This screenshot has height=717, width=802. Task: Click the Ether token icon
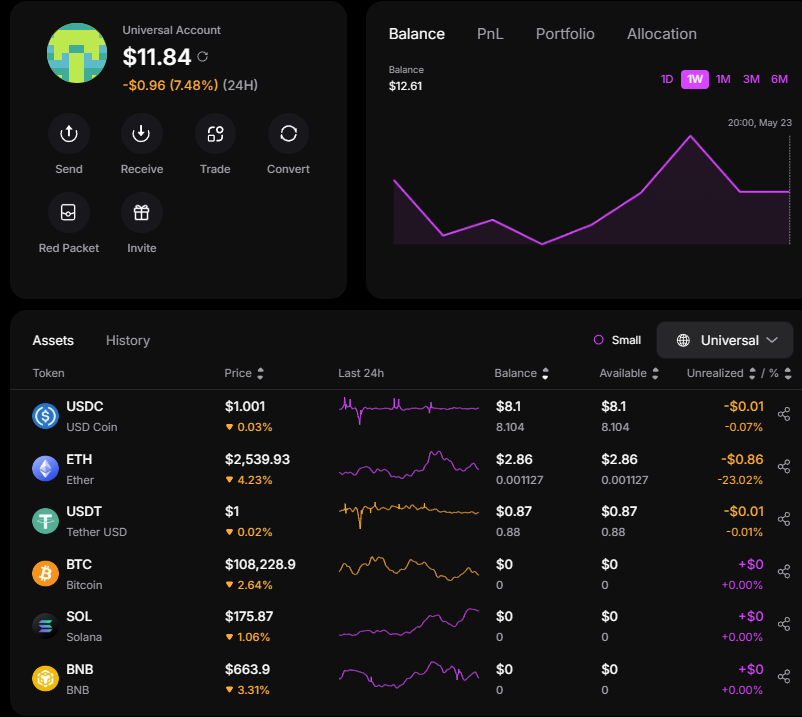46,468
